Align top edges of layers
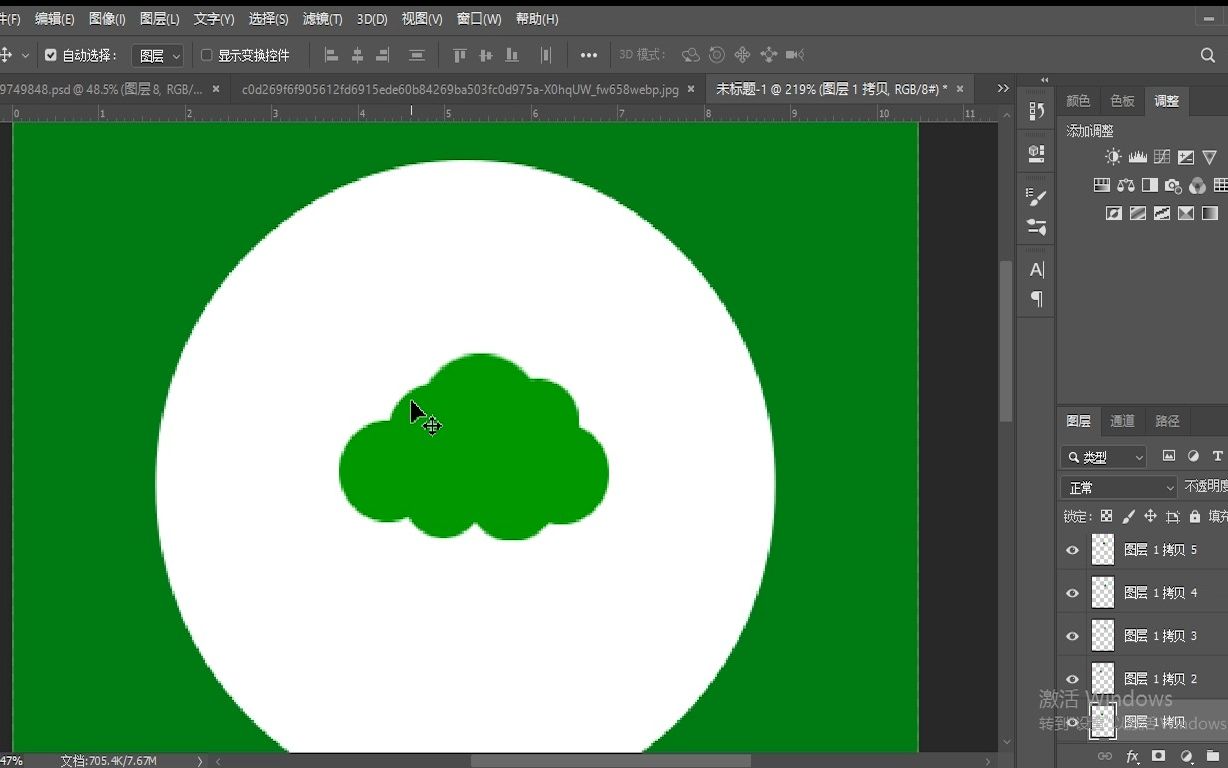The image size is (1228, 768). pyautogui.click(x=460, y=56)
